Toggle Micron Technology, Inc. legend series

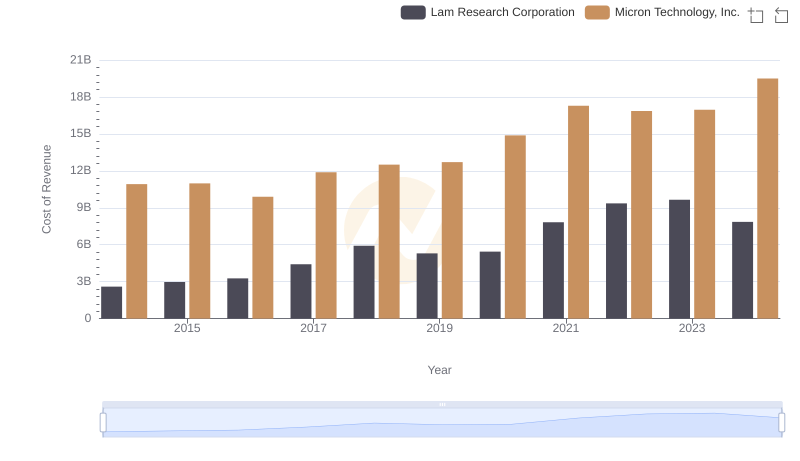pos(662,12)
